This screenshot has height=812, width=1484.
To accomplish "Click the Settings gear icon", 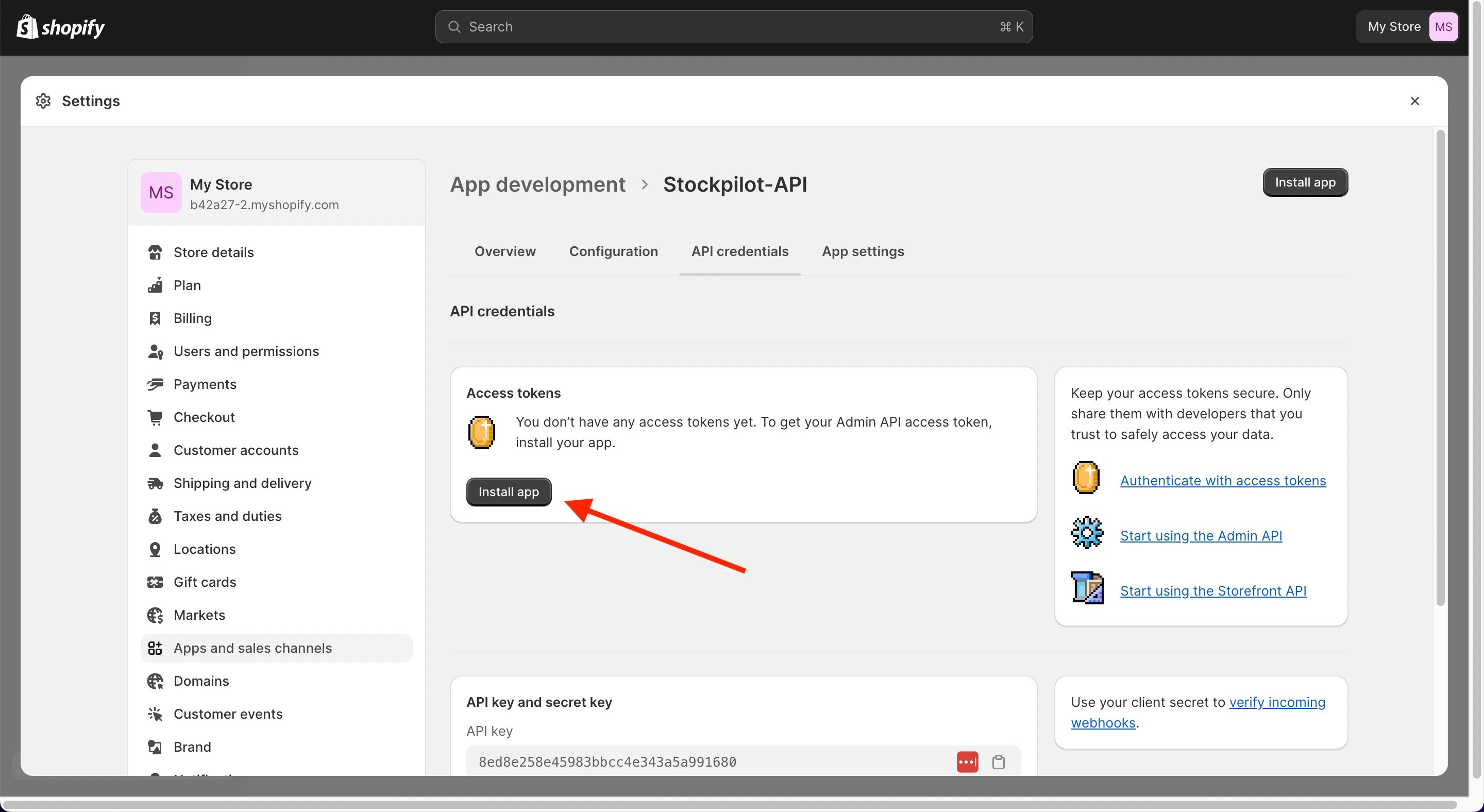I will click(x=43, y=101).
